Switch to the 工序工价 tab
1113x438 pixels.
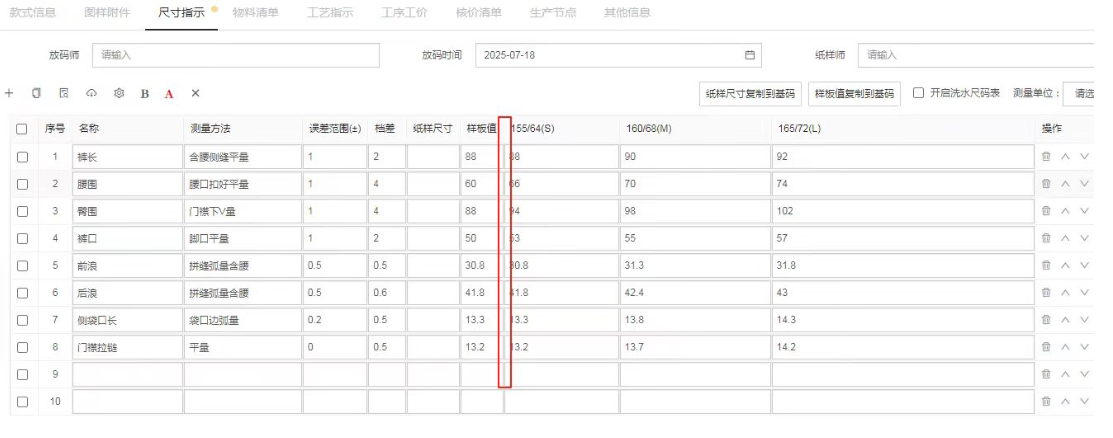tap(404, 13)
